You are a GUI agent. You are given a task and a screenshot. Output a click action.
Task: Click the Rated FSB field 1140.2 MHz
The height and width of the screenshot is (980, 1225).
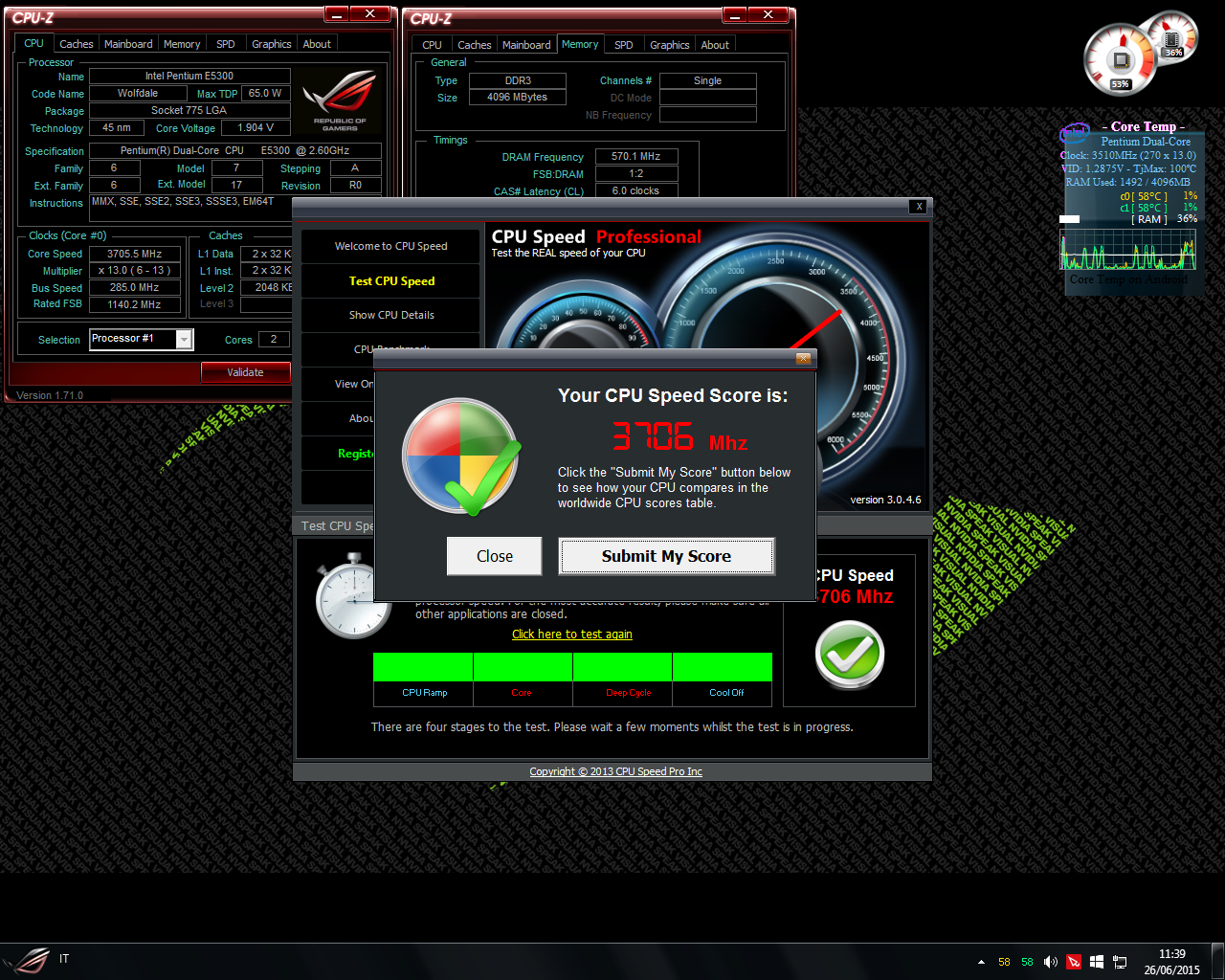(x=134, y=304)
